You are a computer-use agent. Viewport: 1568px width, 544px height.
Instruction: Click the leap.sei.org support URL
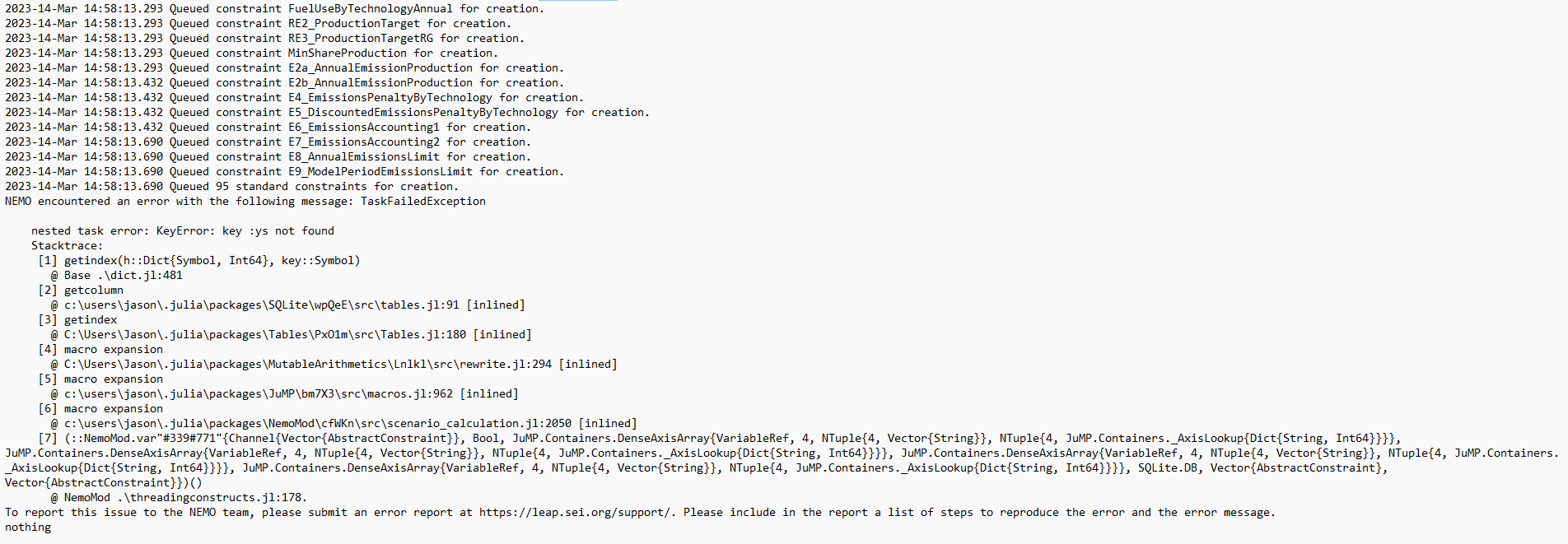click(576, 513)
